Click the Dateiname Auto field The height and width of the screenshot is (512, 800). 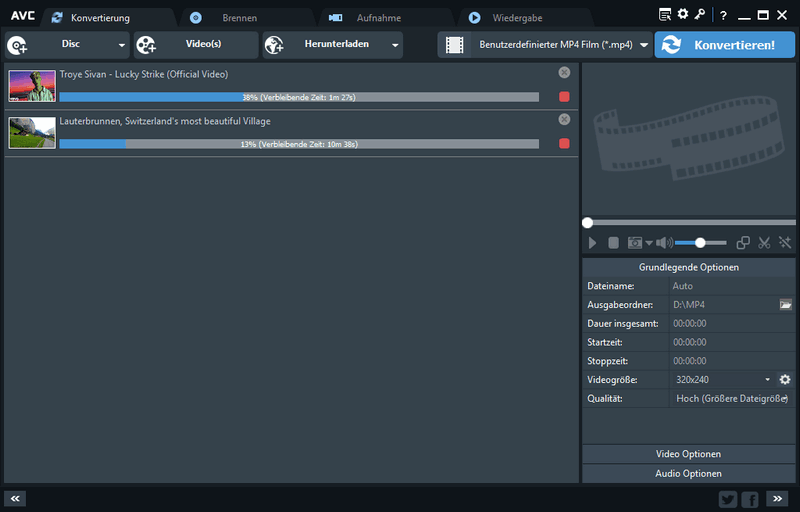tap(732, 286)
